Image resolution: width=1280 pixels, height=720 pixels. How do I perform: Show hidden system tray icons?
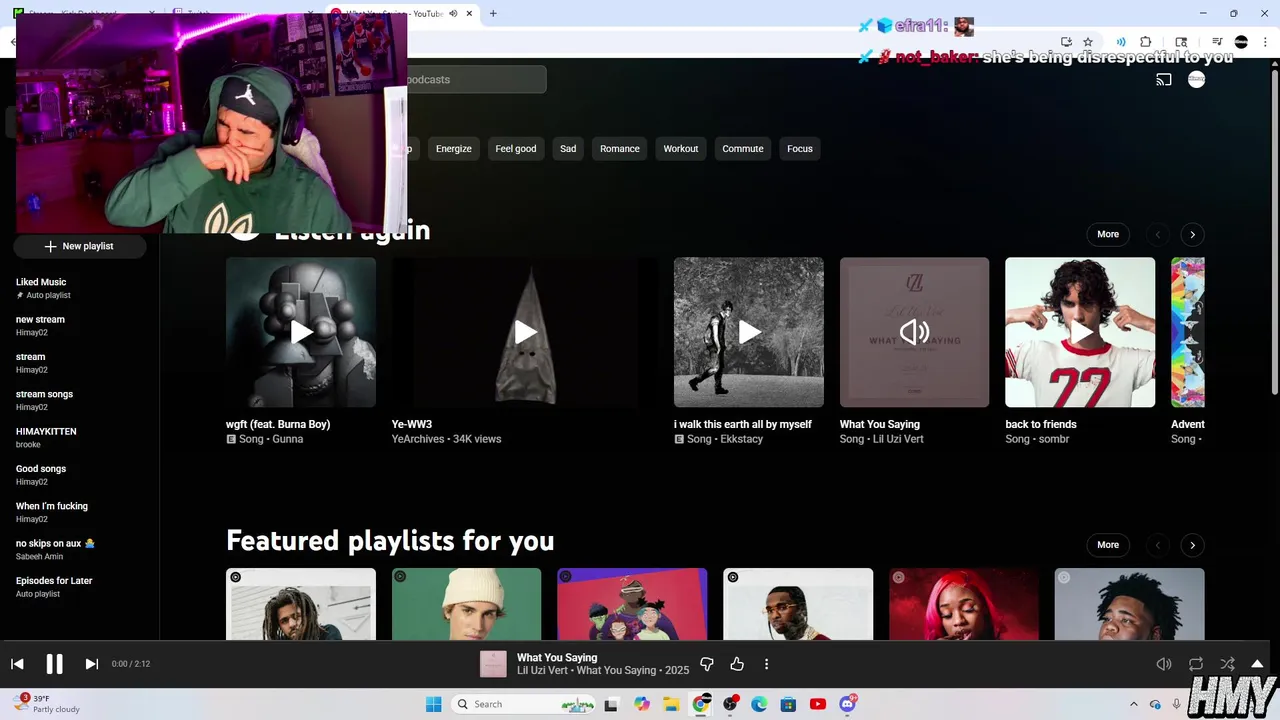tap(1133, 704)
